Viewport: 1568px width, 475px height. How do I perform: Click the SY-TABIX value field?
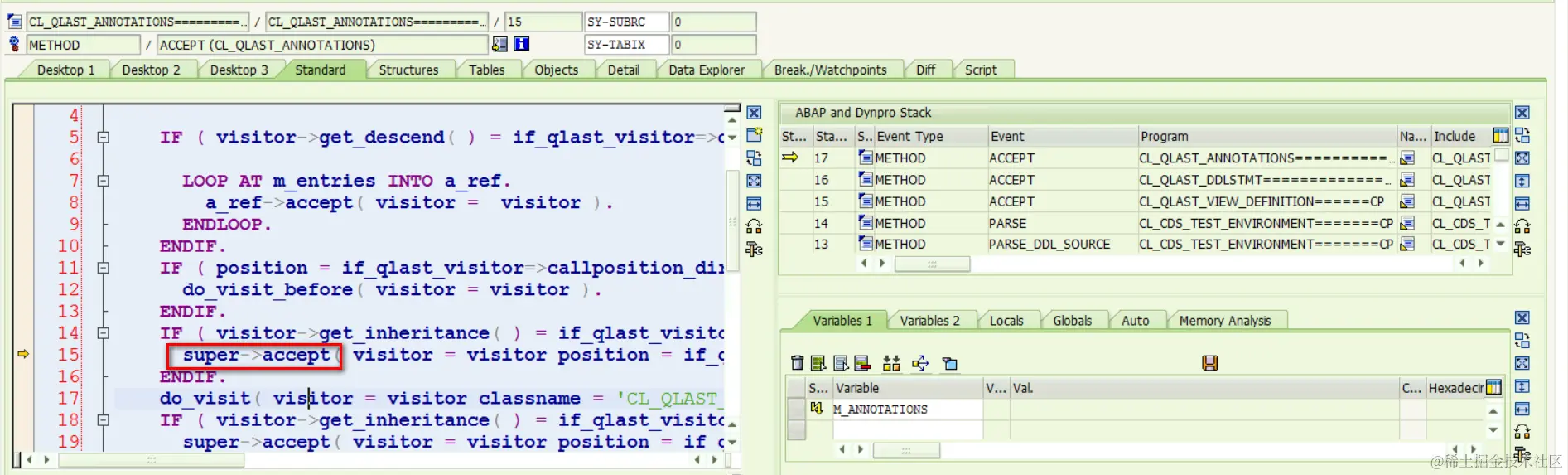[713, 44]
